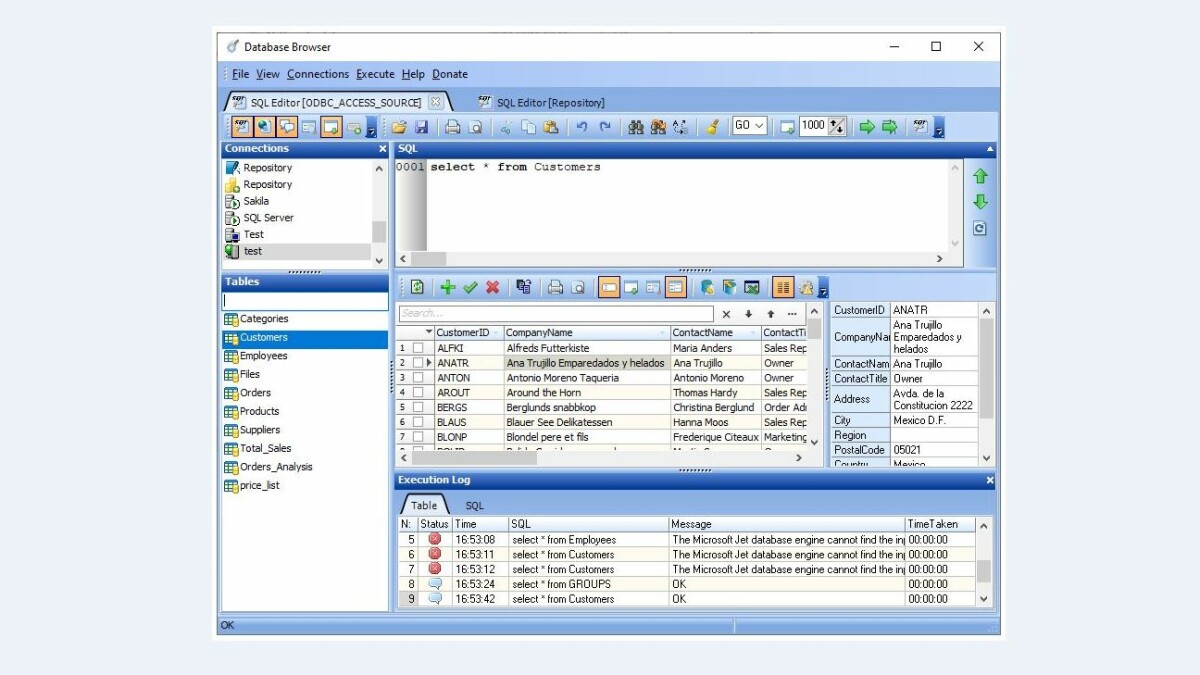Click the Paste clipboard icon

coord(550,127)
